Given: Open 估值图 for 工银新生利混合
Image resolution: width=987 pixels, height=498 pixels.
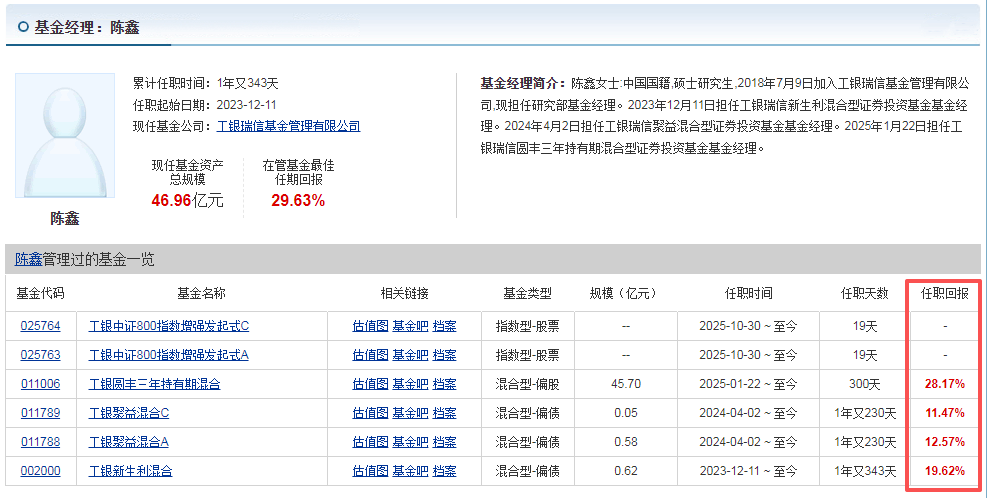Looking at the screenshot, I should click(370, 471).
